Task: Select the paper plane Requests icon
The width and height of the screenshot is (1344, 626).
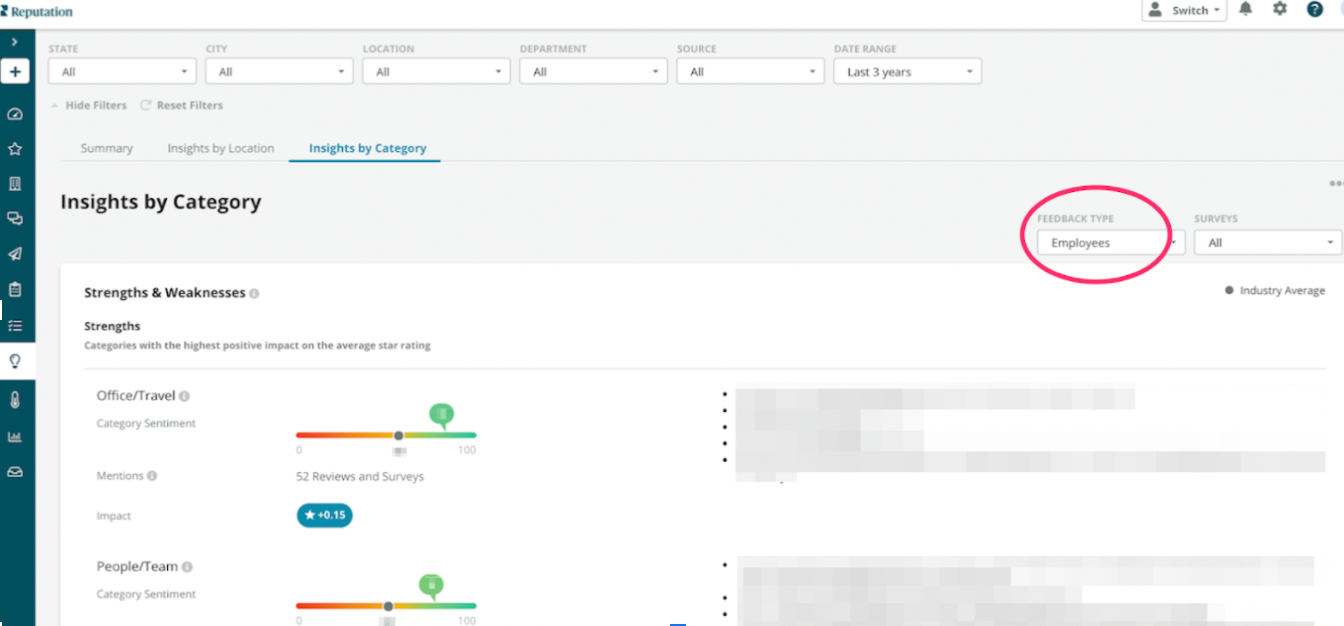Action: click(x=15, y=253)
